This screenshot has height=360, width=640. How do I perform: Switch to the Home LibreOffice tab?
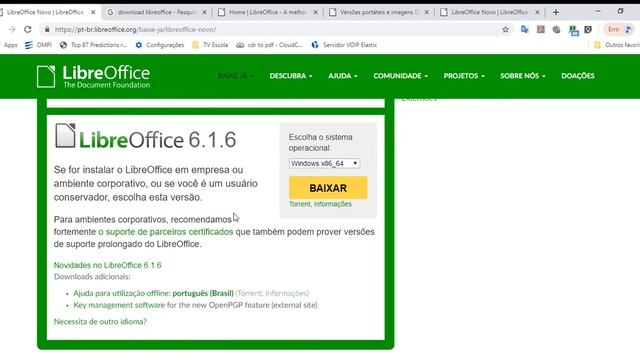click(267, 12)
